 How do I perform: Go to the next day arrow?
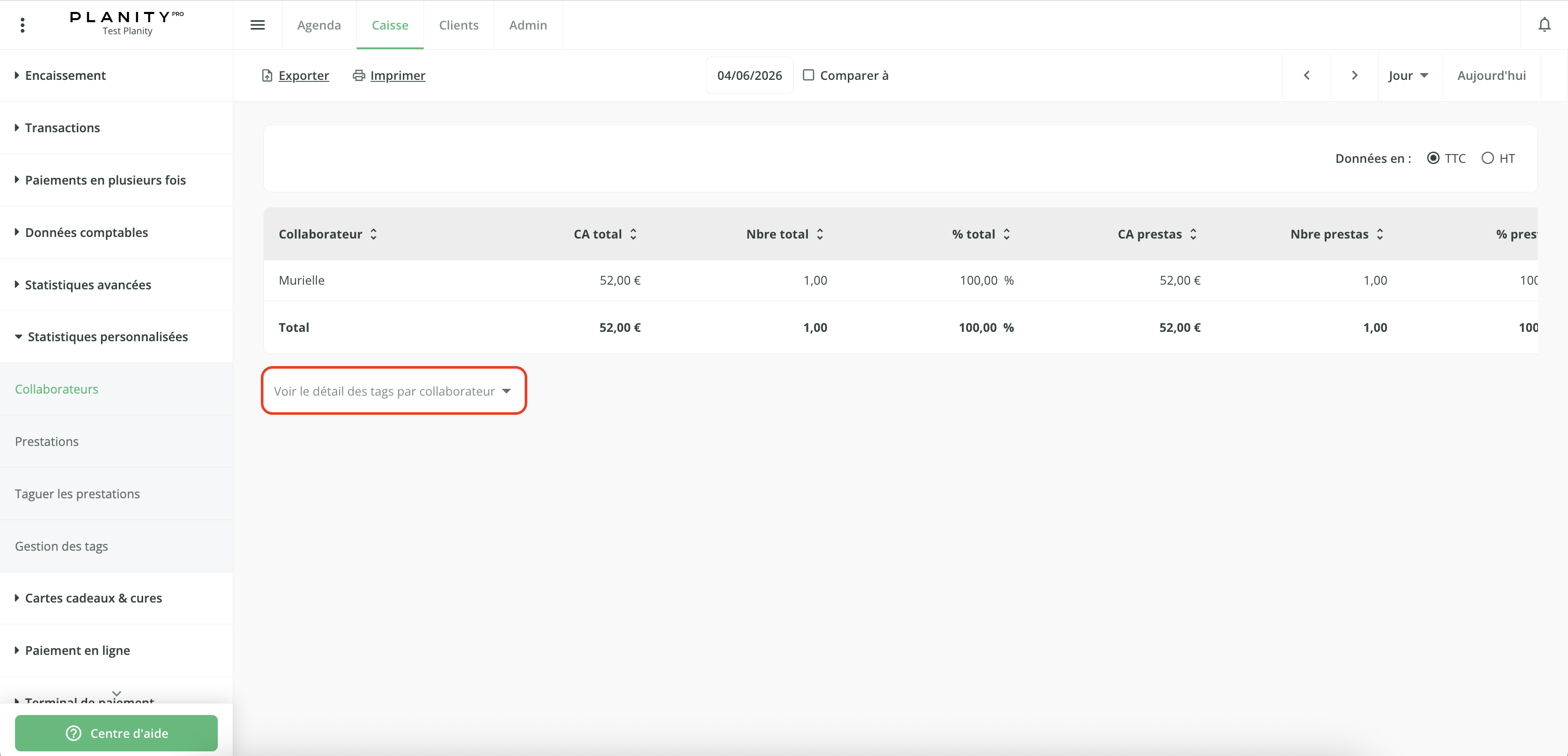(x=1354, y=76)
